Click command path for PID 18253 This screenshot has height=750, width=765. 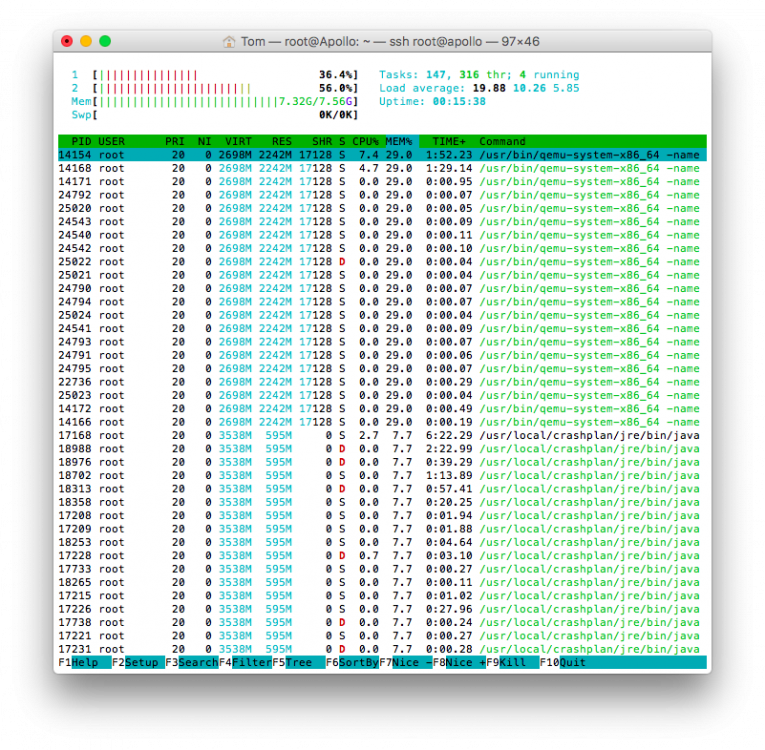[589, 543]
